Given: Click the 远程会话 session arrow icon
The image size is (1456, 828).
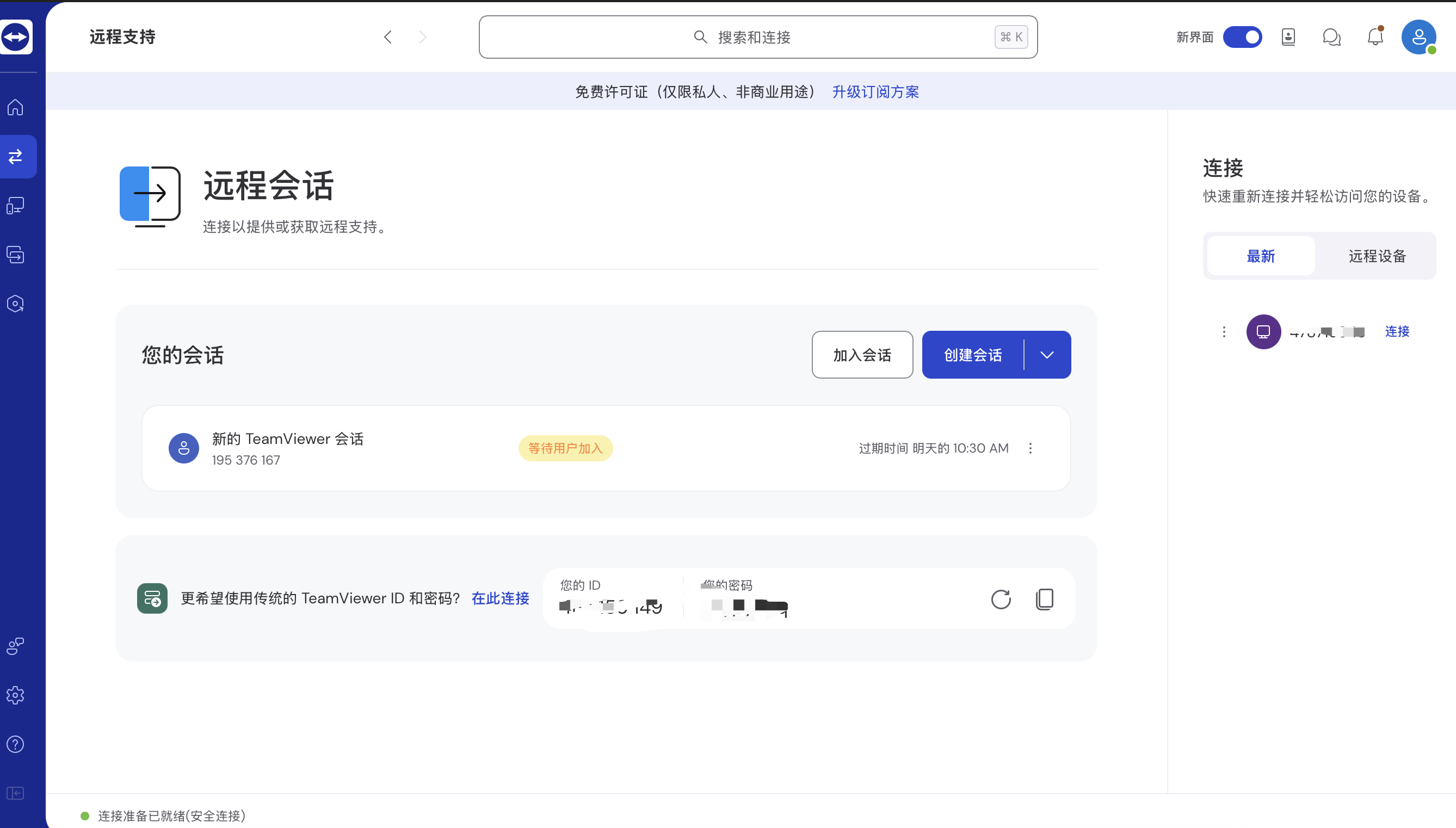Looking at the screenshot, I should tap(150, 196).
